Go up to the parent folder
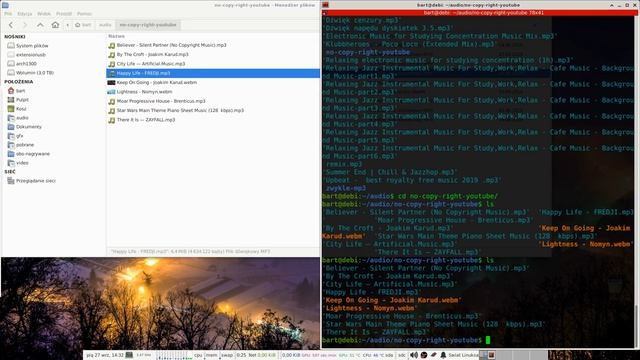This screenshot has height=360, width=640. coord(40,25)
